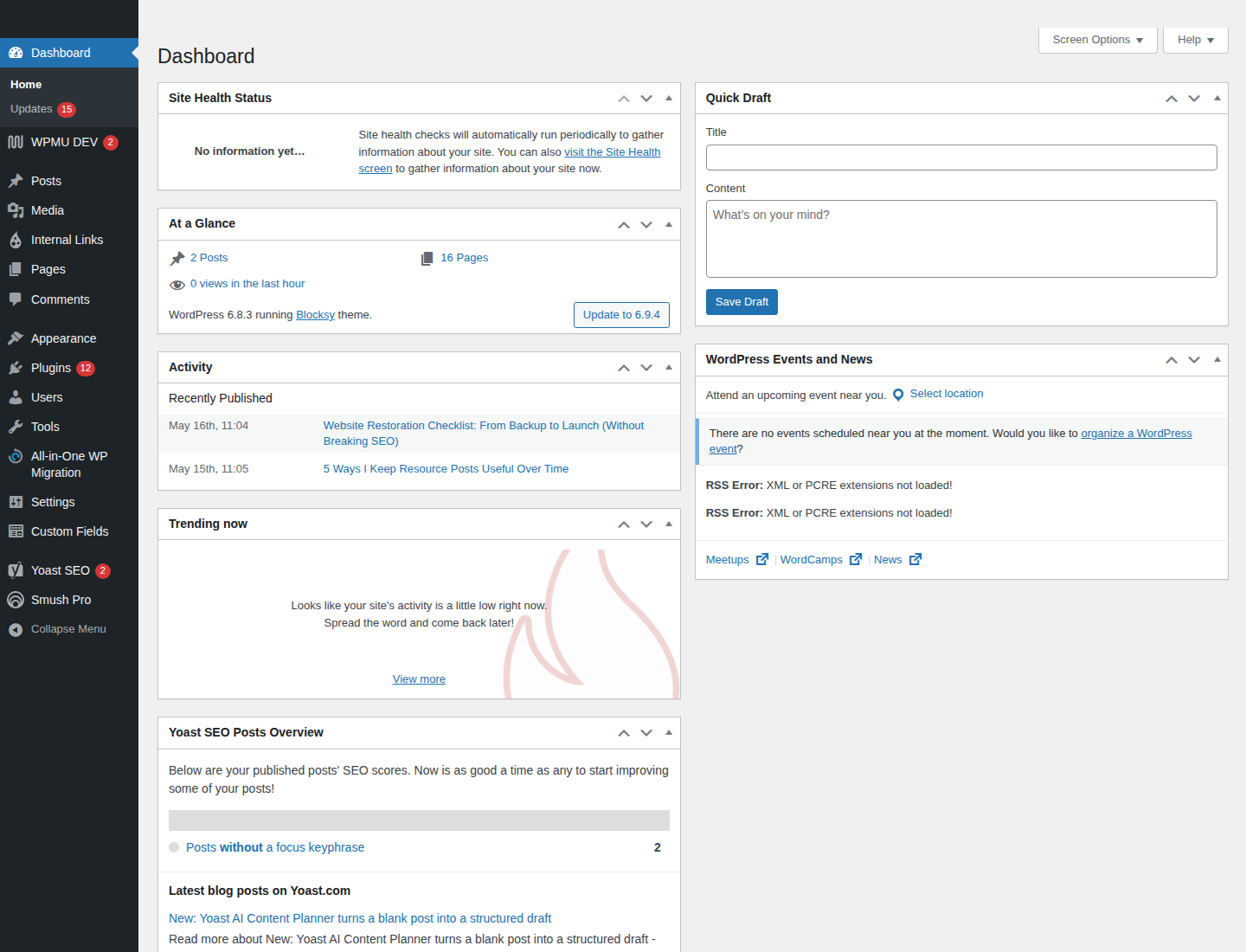Image resolution: width=1246 pixels, height=952 pixels.
Task: Focus the What's on your mind textarea
Action: 961,239
